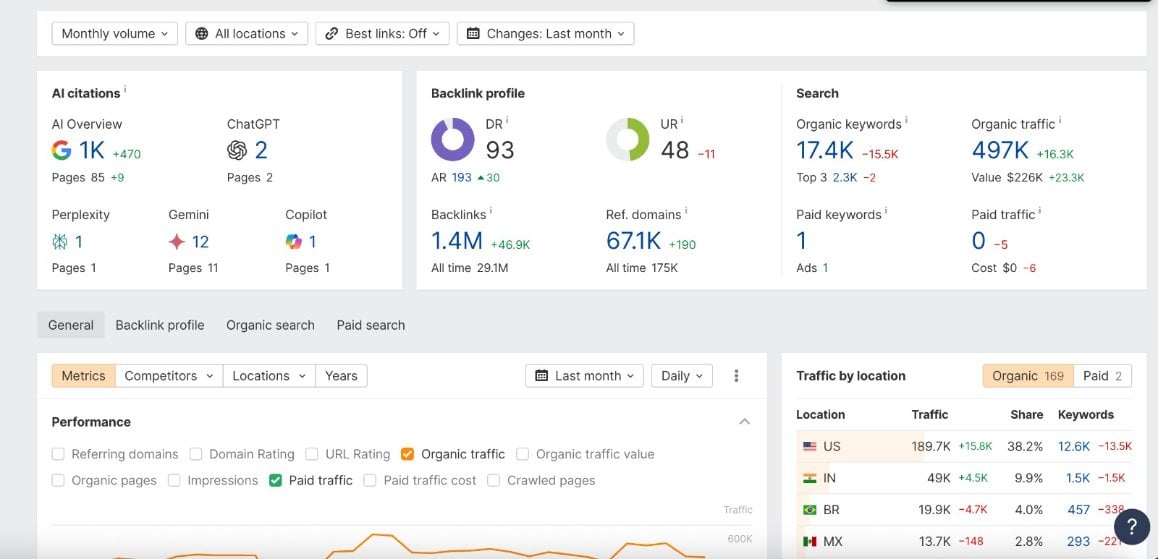Click info icon next to Backlinks
The image size is (1158, 559).
tap(490, 211)
